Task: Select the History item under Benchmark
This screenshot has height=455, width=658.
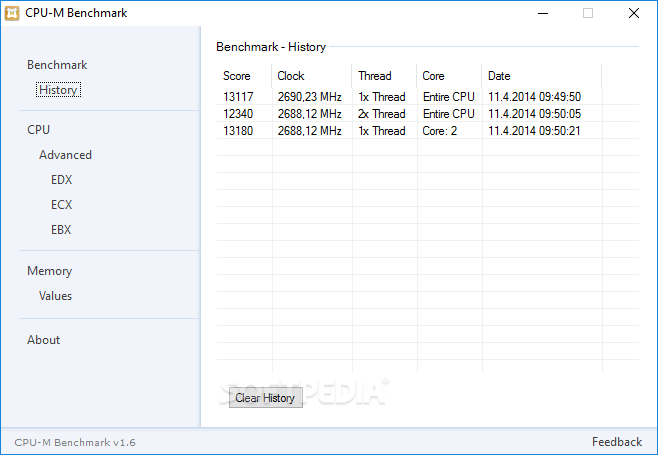Action: (x=58, y=90)
